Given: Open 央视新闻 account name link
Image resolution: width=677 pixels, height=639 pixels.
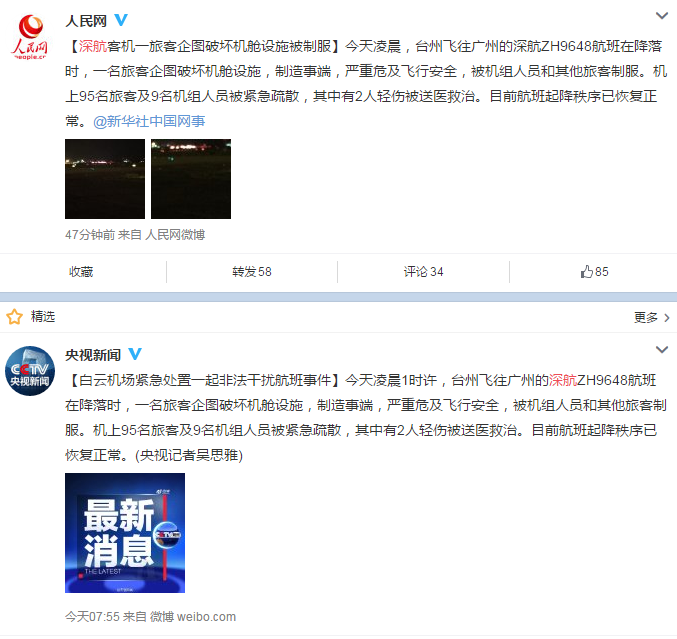Looking at the screenshot, I should [93, 355].
